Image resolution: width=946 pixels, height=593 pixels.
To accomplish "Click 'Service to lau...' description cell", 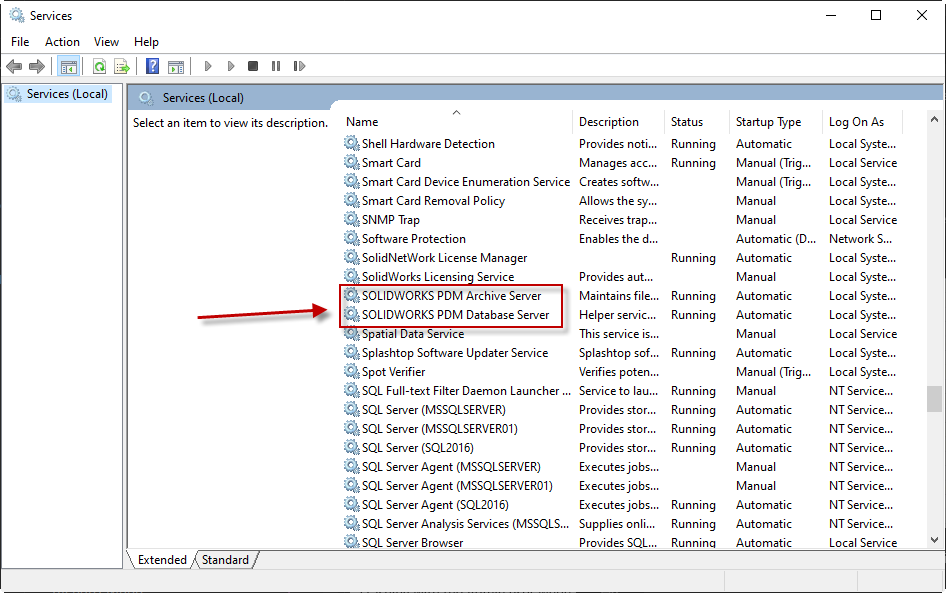I will coord(618,390).
